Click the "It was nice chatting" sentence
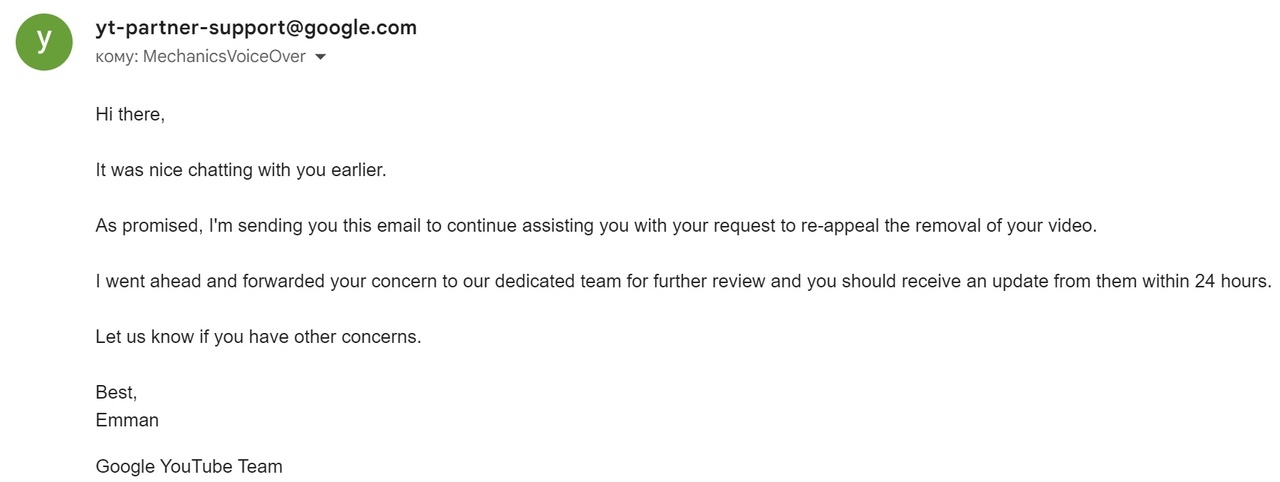Viewport: 1280px width, 482px height. tap(241, 170)
